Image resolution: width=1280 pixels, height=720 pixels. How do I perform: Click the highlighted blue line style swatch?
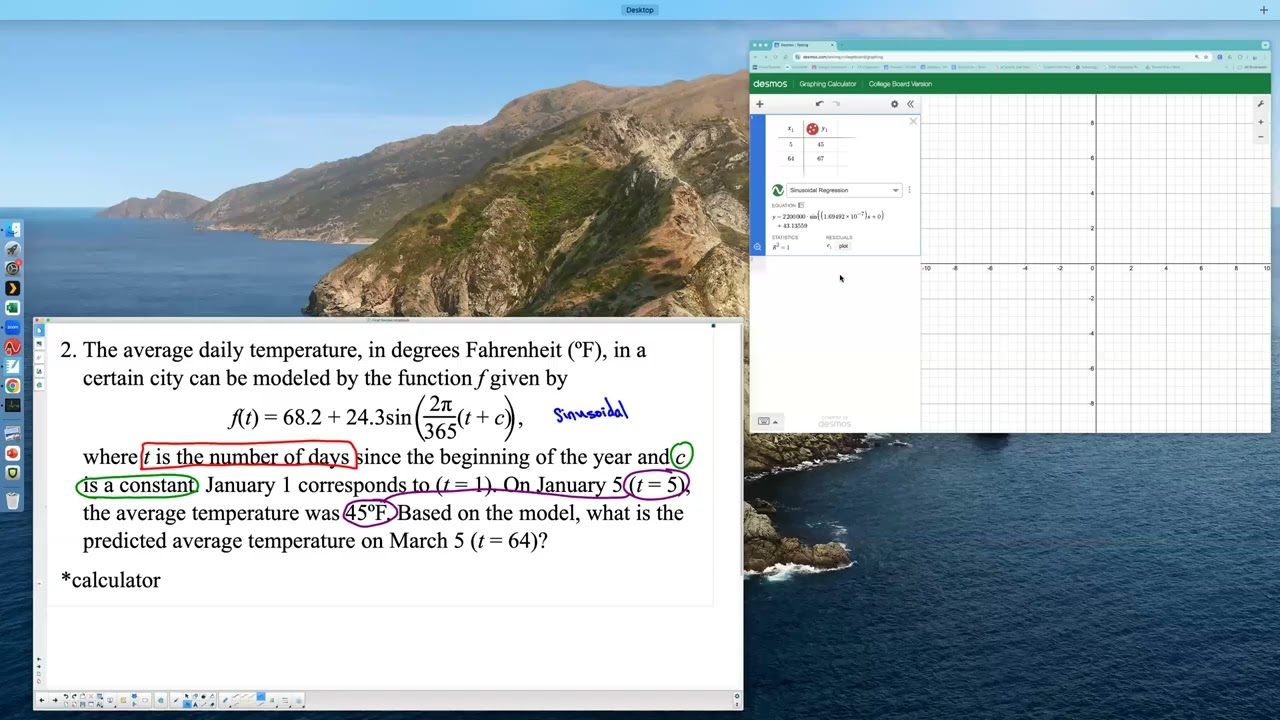(x=261, y=697)
